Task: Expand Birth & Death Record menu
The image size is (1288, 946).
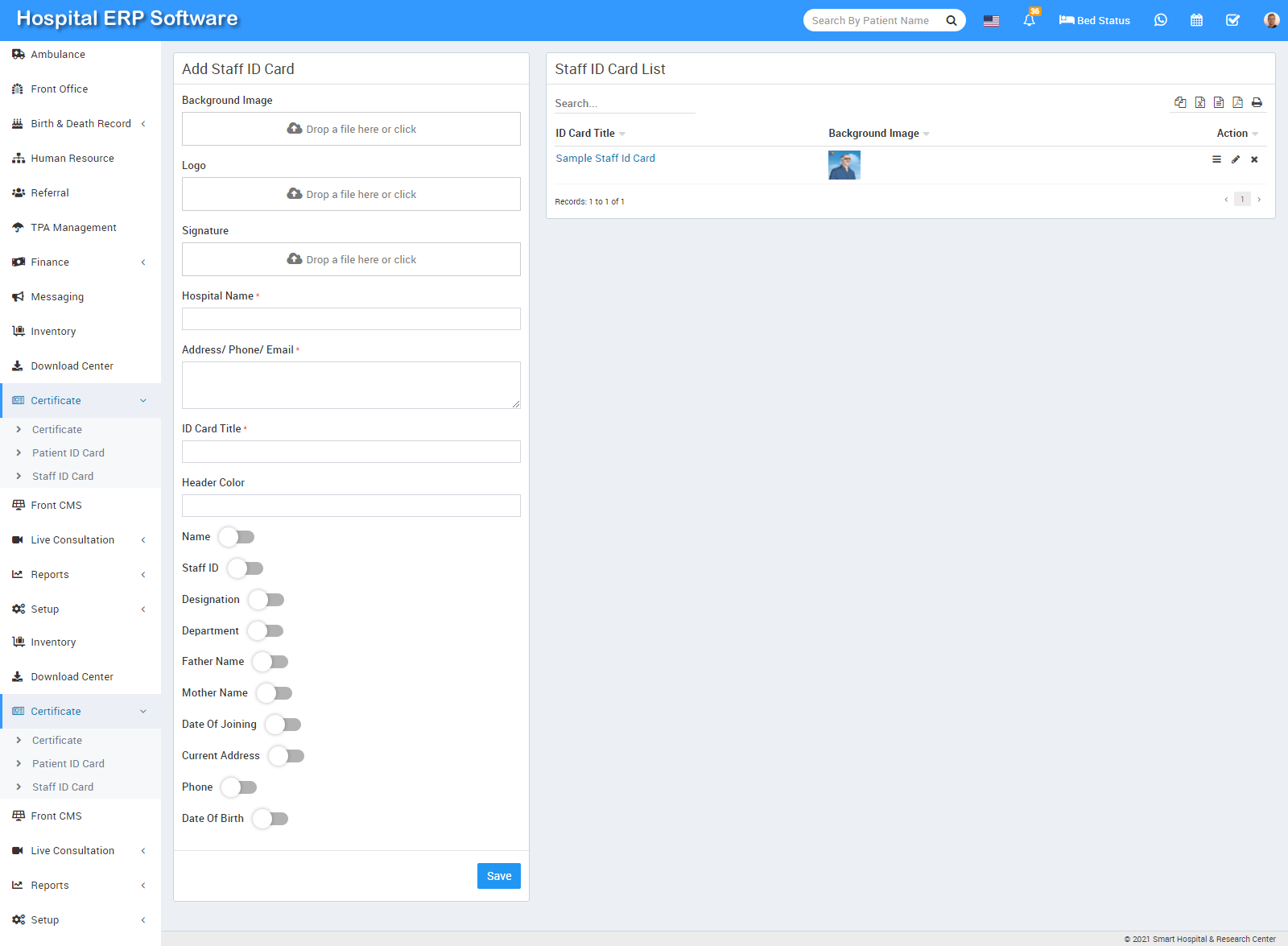Action: pos(80,124)
